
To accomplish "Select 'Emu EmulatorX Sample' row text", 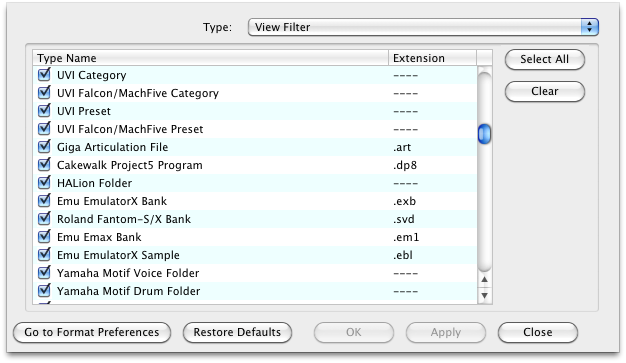I will click(x=118, y=255).
